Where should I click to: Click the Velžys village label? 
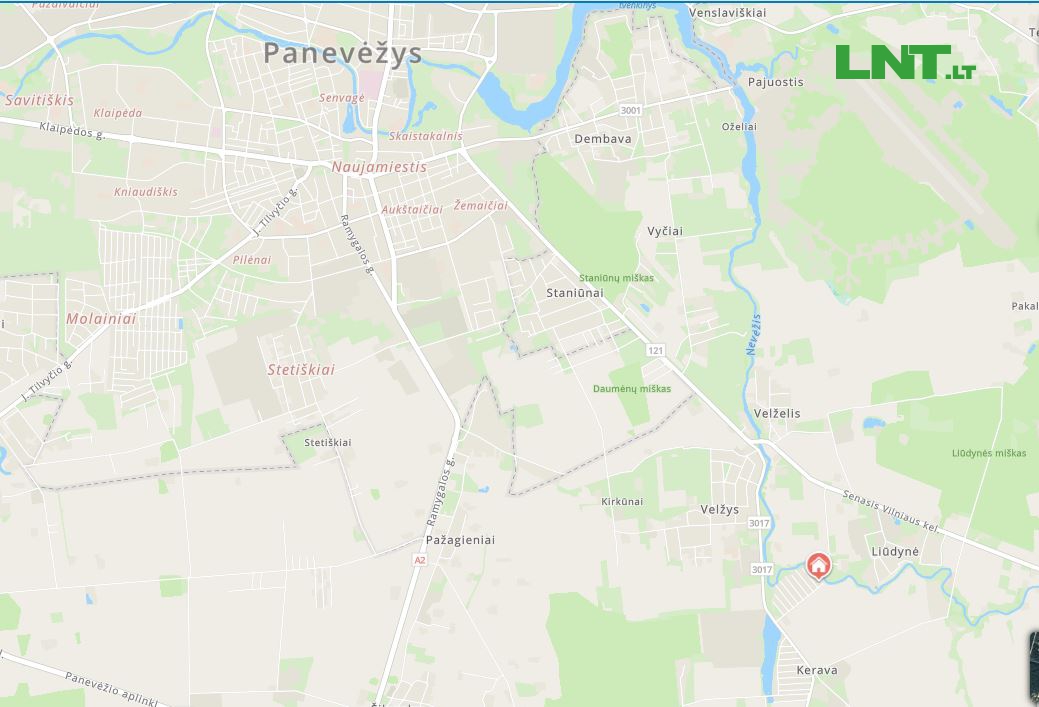tap(720, 510)
